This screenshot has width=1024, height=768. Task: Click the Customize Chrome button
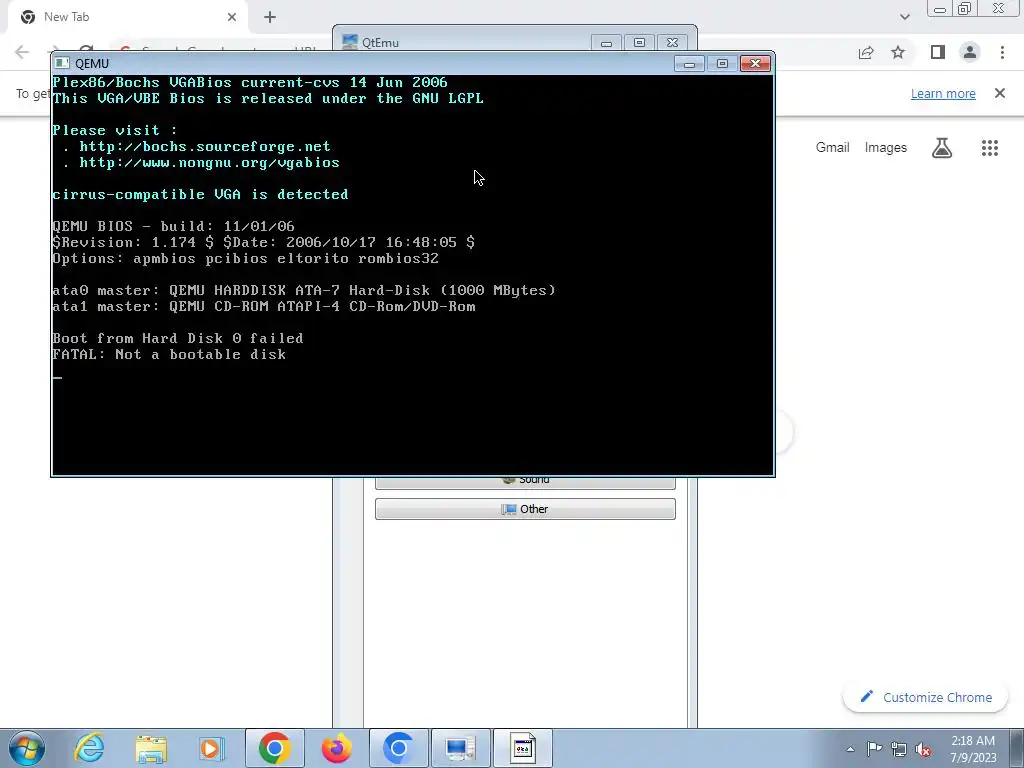(x=926, y=697)
